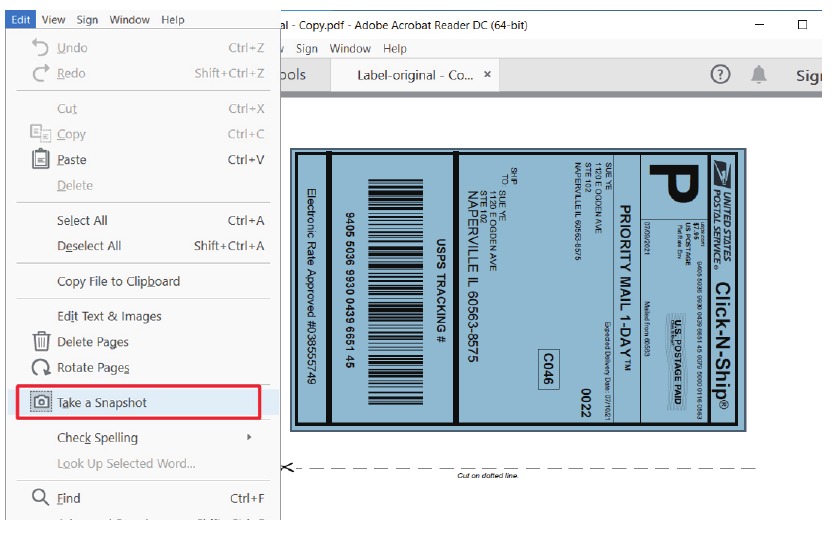Screen dimensions: 834x538
Task: Open the Help menu in Acrobat window
Action: pyautogui.click(x=395, y=48)
